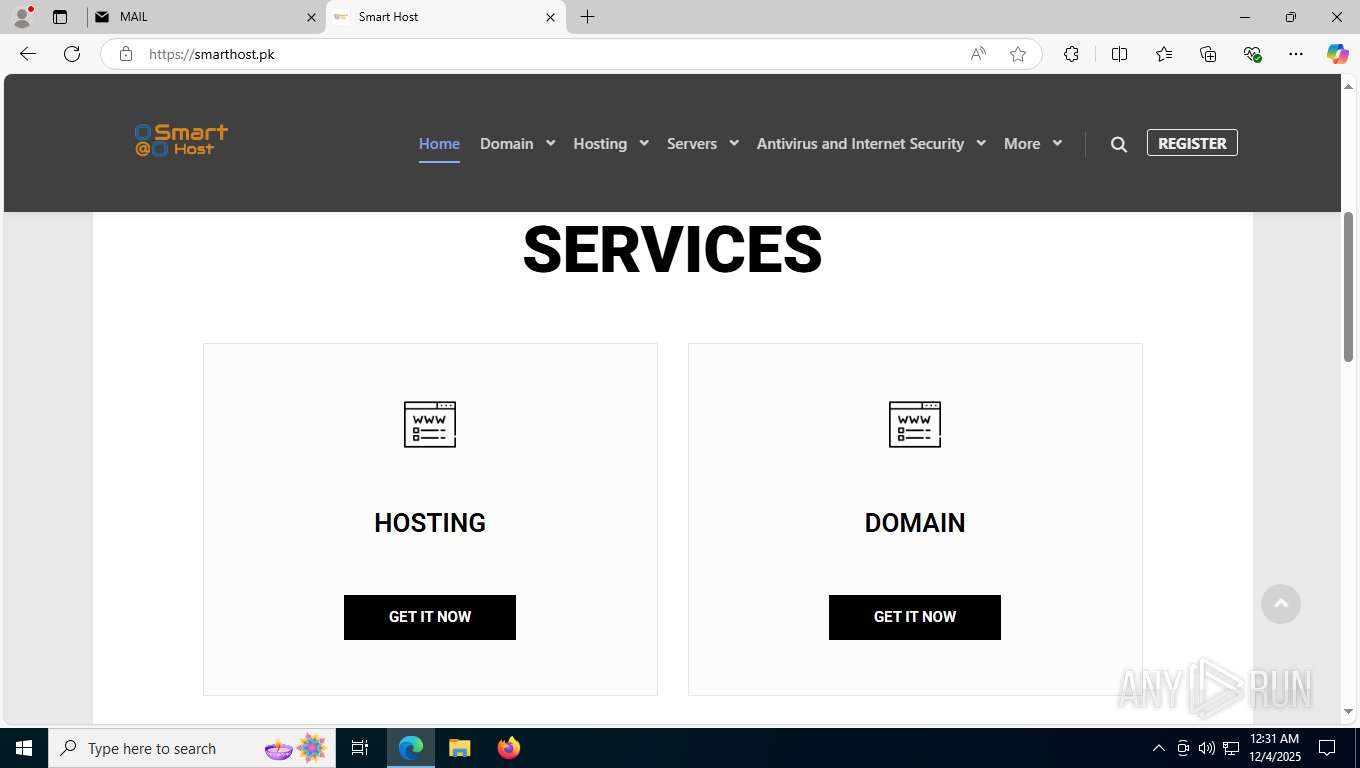Open the Extensions puzzle icon

(1071, 54)
